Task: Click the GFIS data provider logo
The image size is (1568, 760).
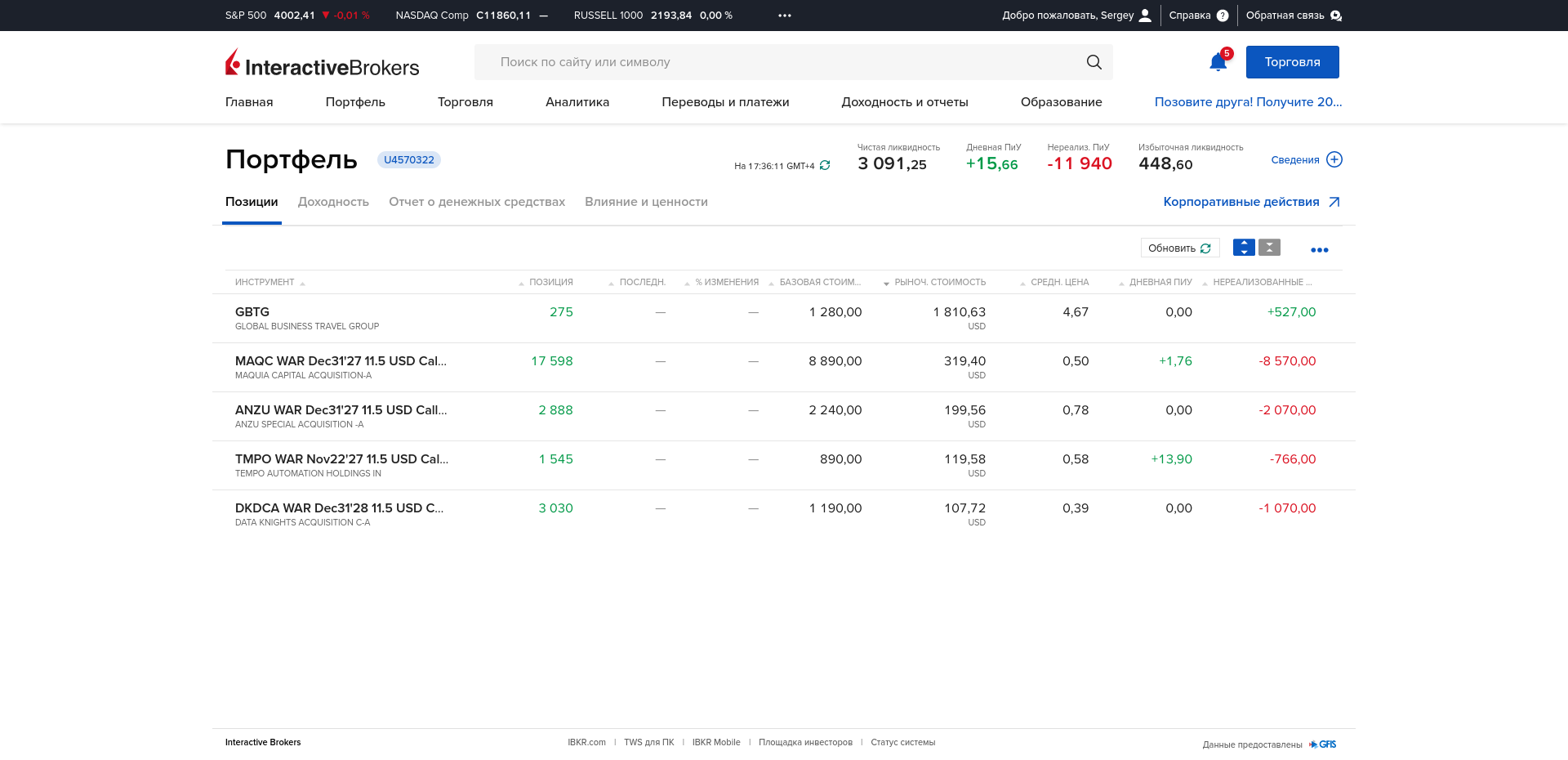Action: pos(1323,744)
